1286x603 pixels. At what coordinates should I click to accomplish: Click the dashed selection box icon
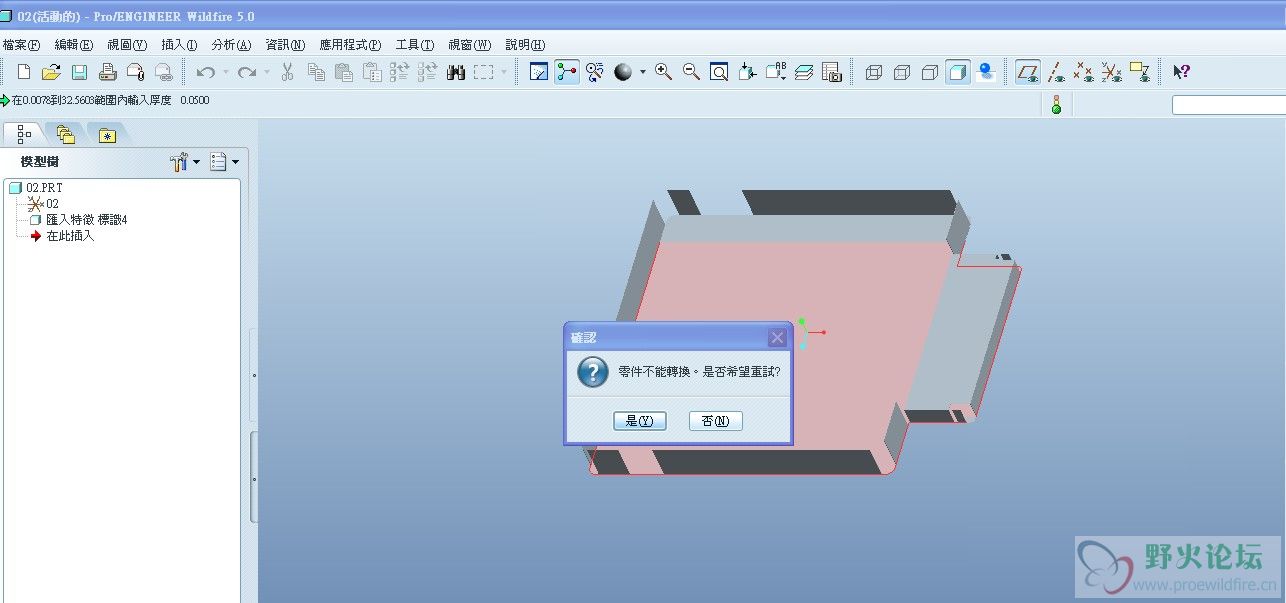(x=484, y=72)
